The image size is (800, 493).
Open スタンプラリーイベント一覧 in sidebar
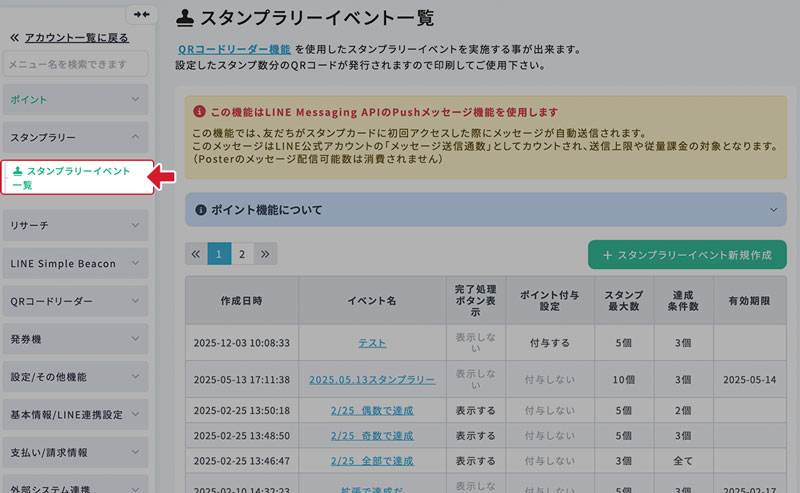click(x=77, y=178)
